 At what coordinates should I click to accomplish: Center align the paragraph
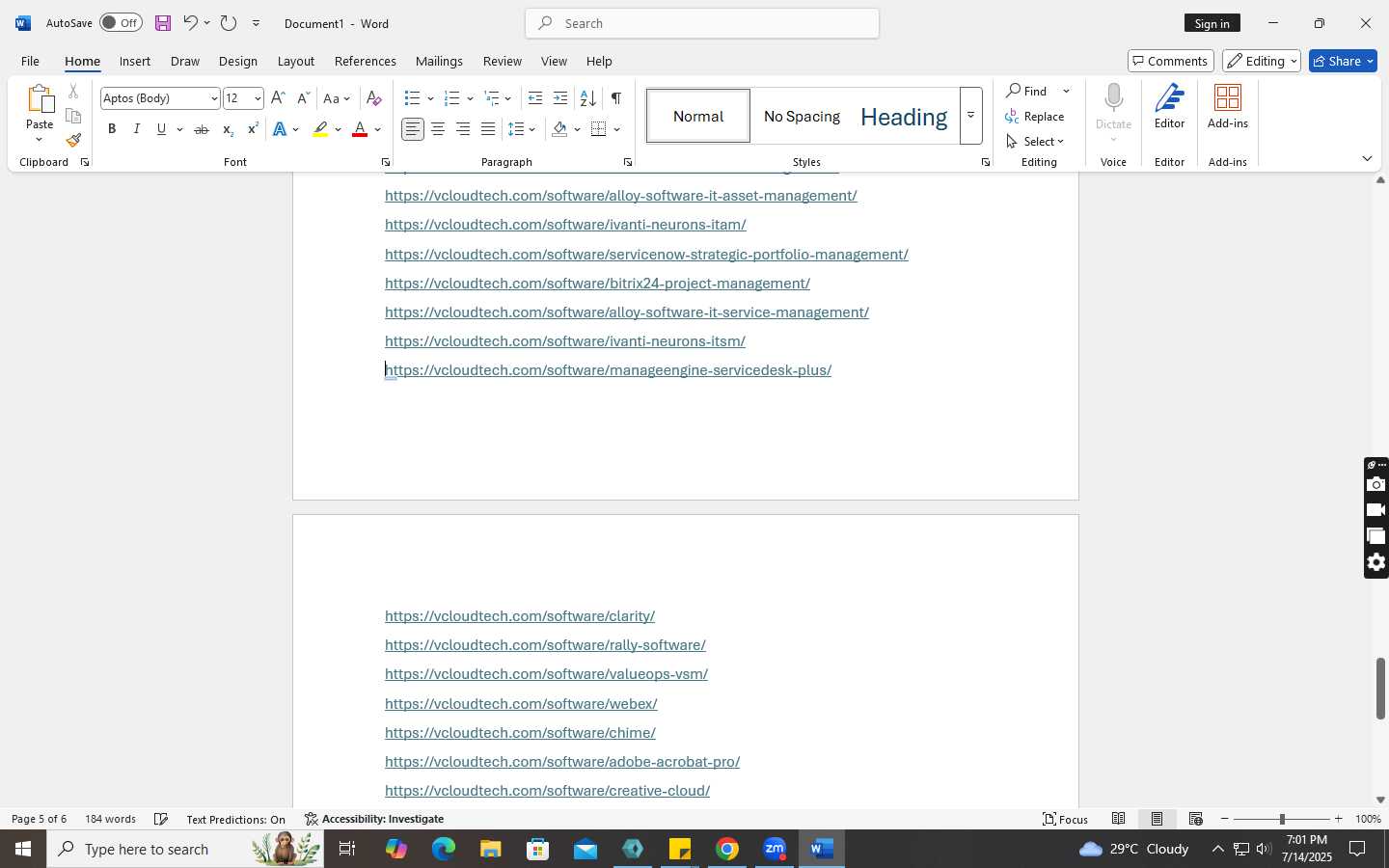point(438,129)
